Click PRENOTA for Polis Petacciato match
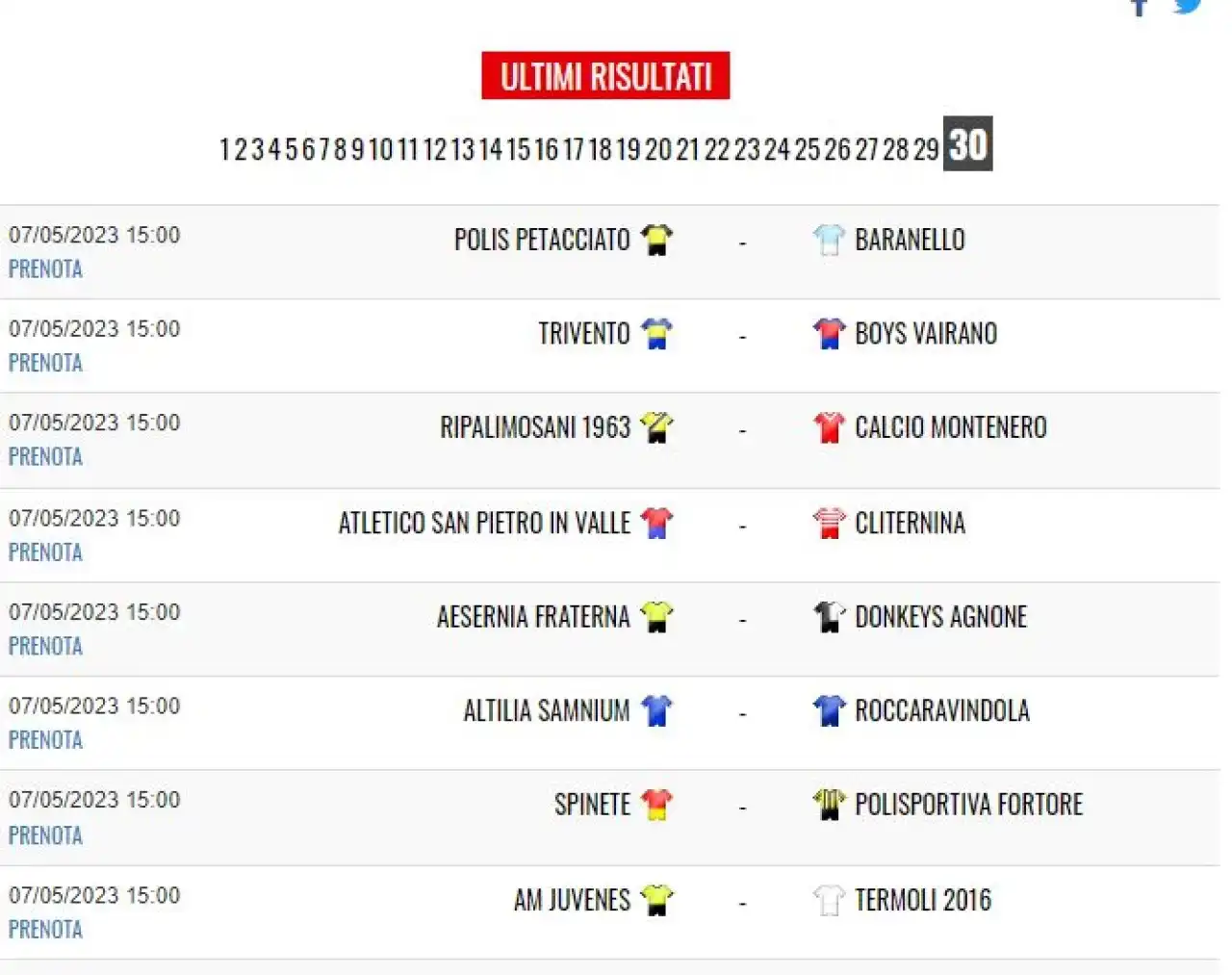 (45, 269)
